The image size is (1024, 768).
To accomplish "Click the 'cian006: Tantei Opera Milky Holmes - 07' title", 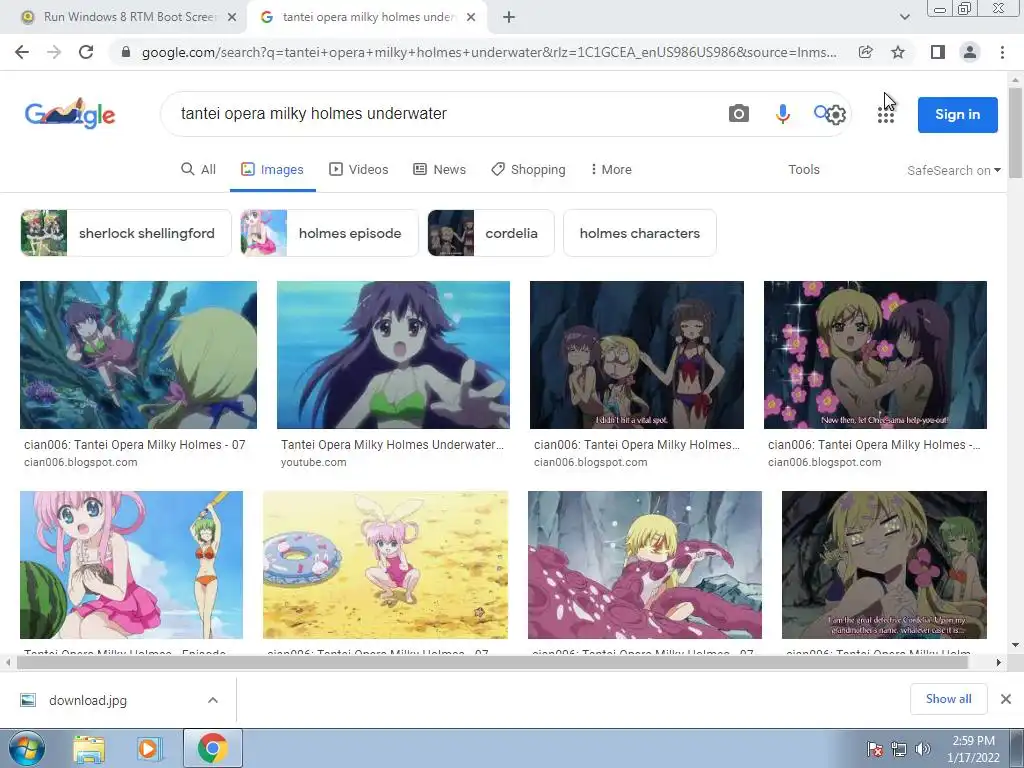I will point(135,445).
